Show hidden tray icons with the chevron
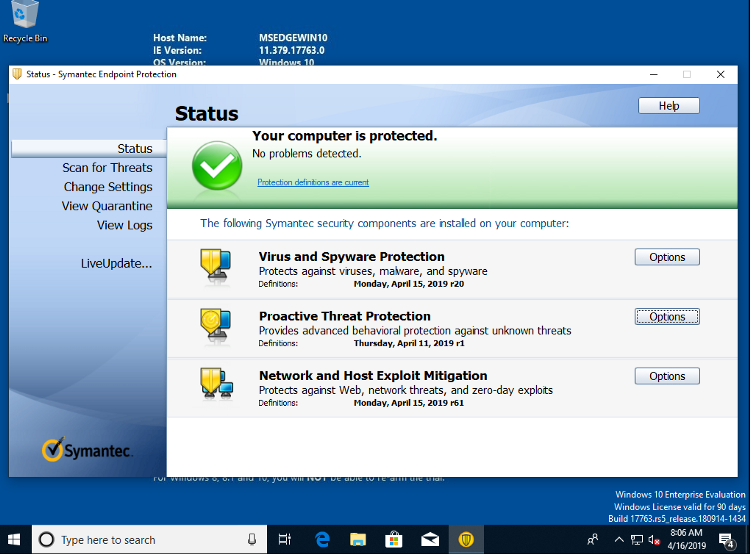Viewport: 750px width, 554px height. [619, 540]
